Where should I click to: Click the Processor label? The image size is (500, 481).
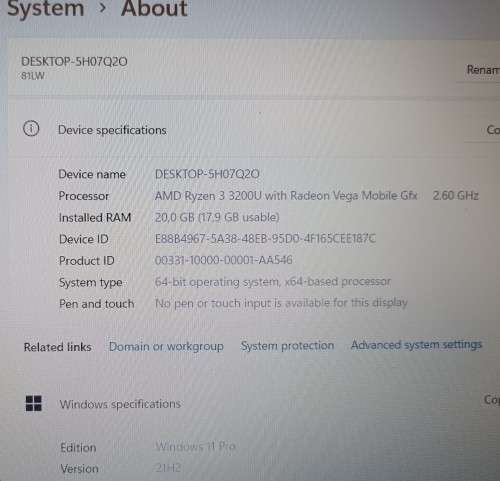(84, 196)
